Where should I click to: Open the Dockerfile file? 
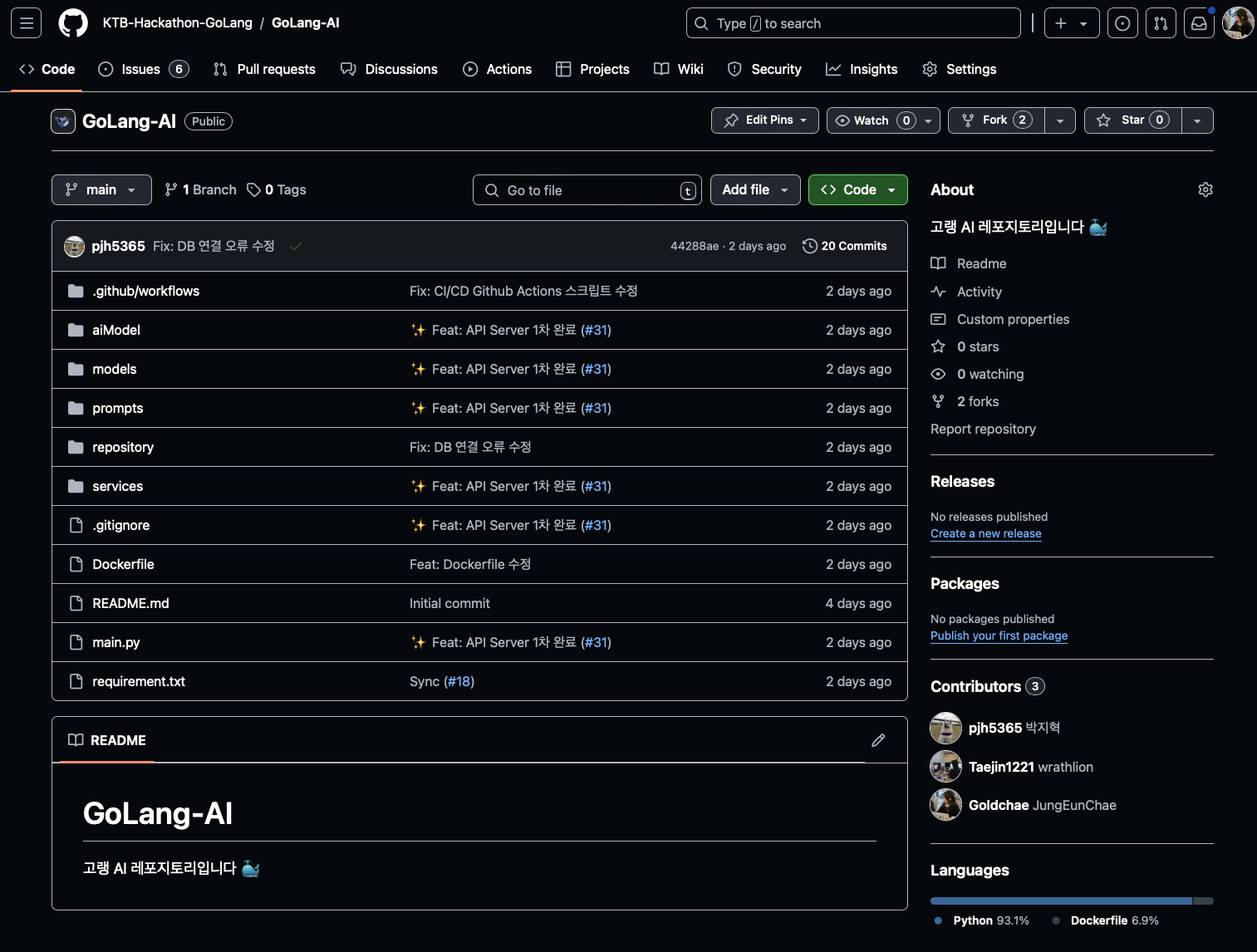click(123, 564)
